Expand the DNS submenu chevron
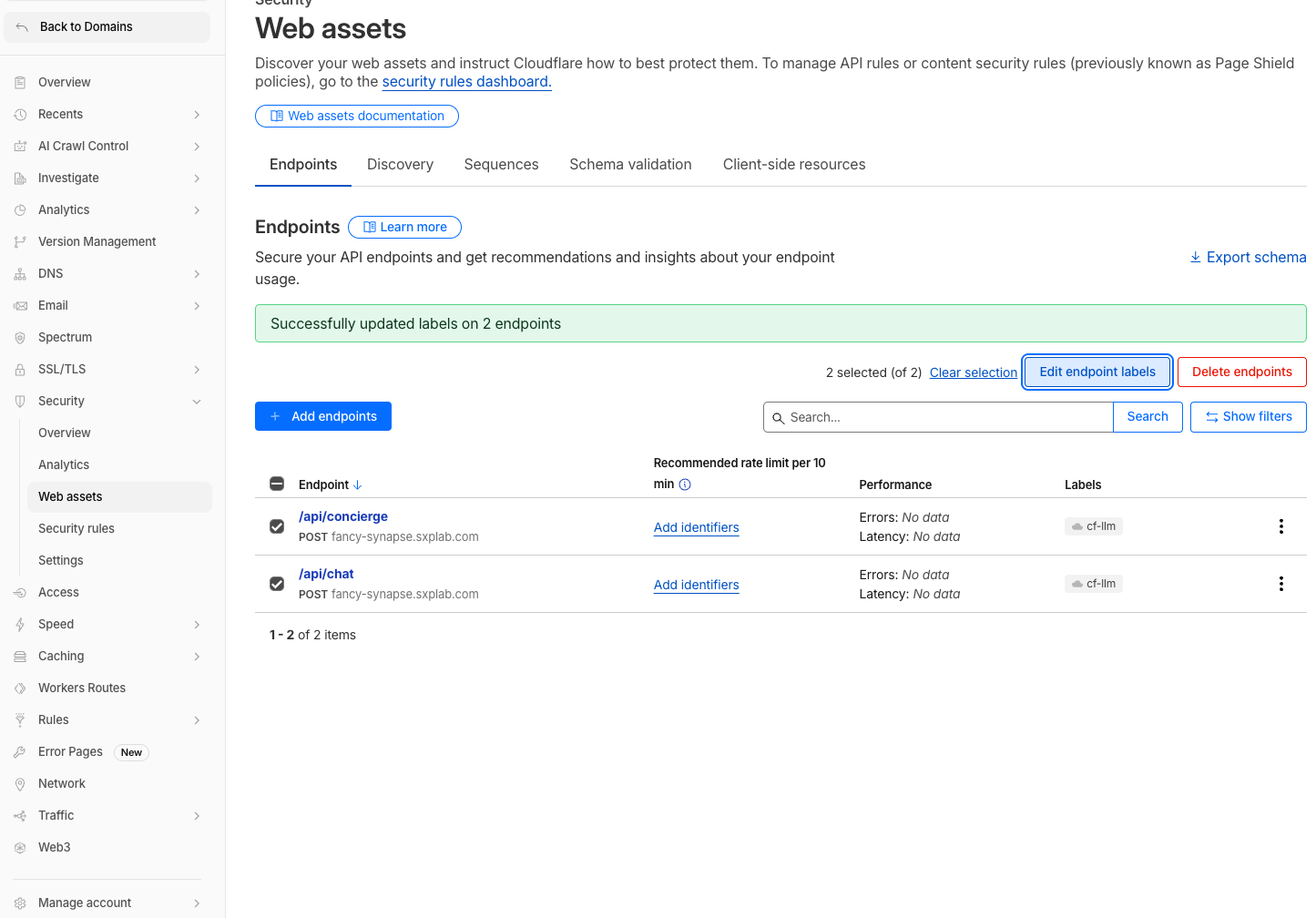This screenshot has height=918, width=1316. pyautogui.click(x=197, y=274)
